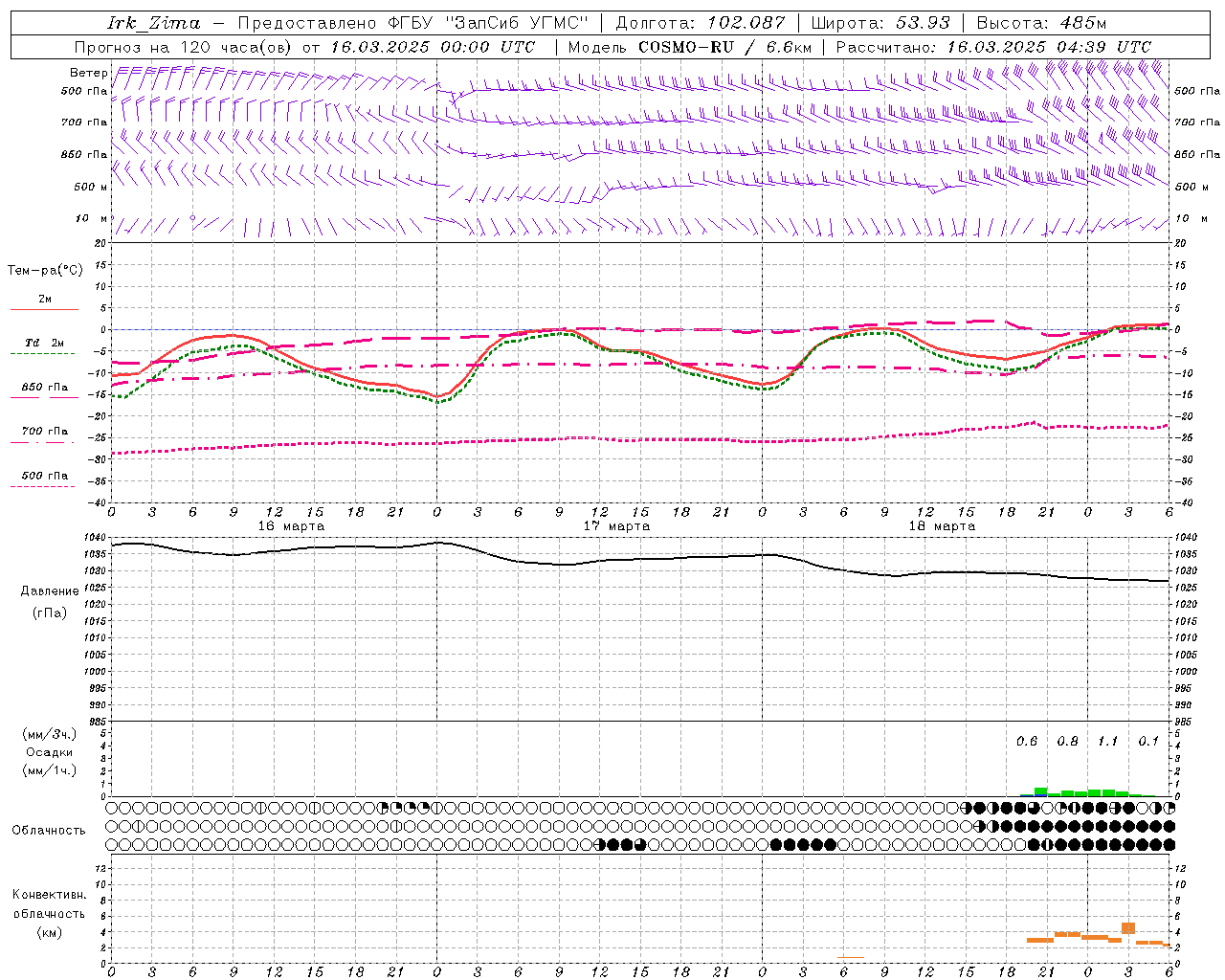Viewport: 1225px width, 980px height.
Task: Click the tallest orange convective cloud bar
Action: point(1128,928)
